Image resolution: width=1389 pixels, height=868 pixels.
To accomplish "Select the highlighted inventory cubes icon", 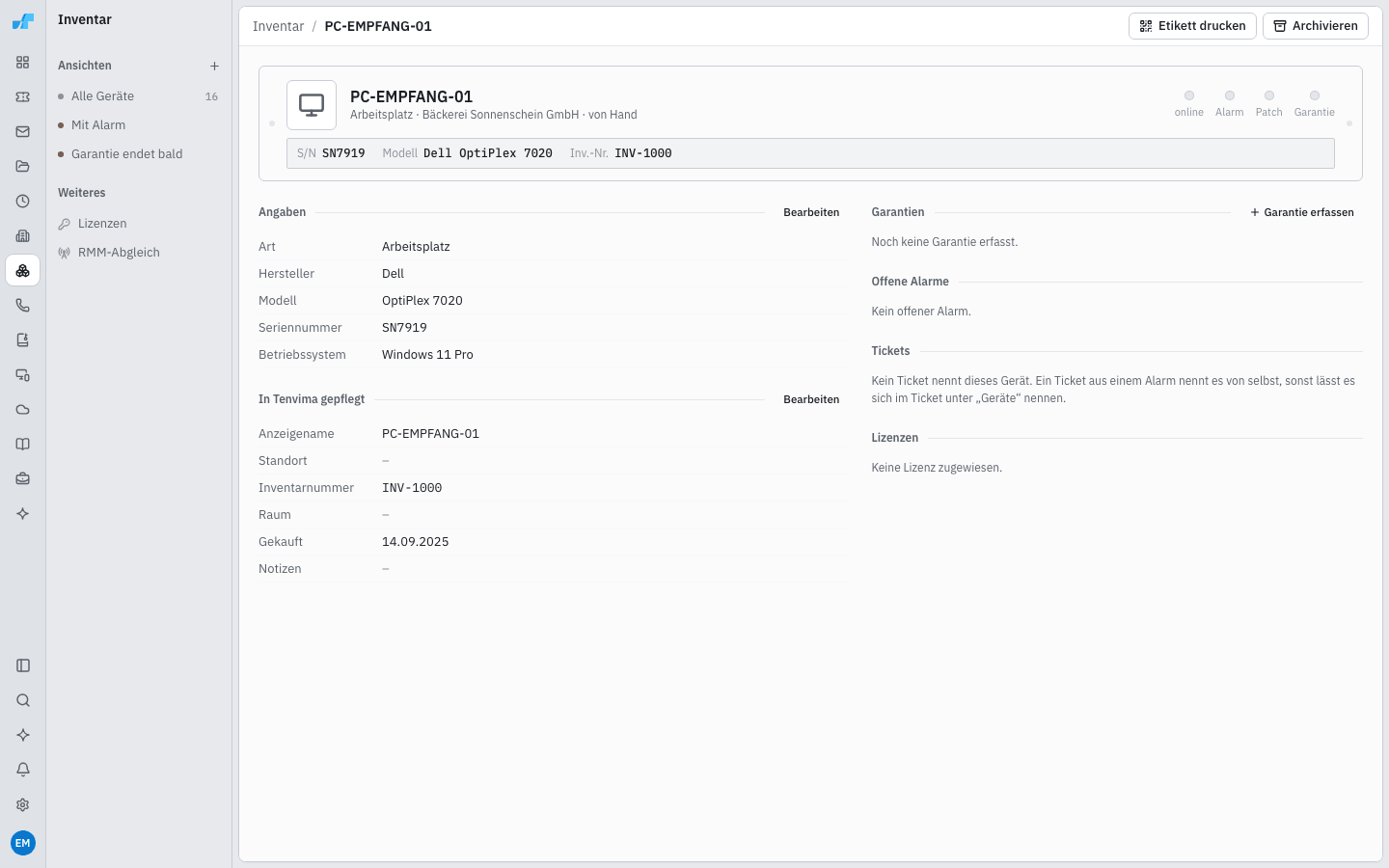I will (23, 271).
